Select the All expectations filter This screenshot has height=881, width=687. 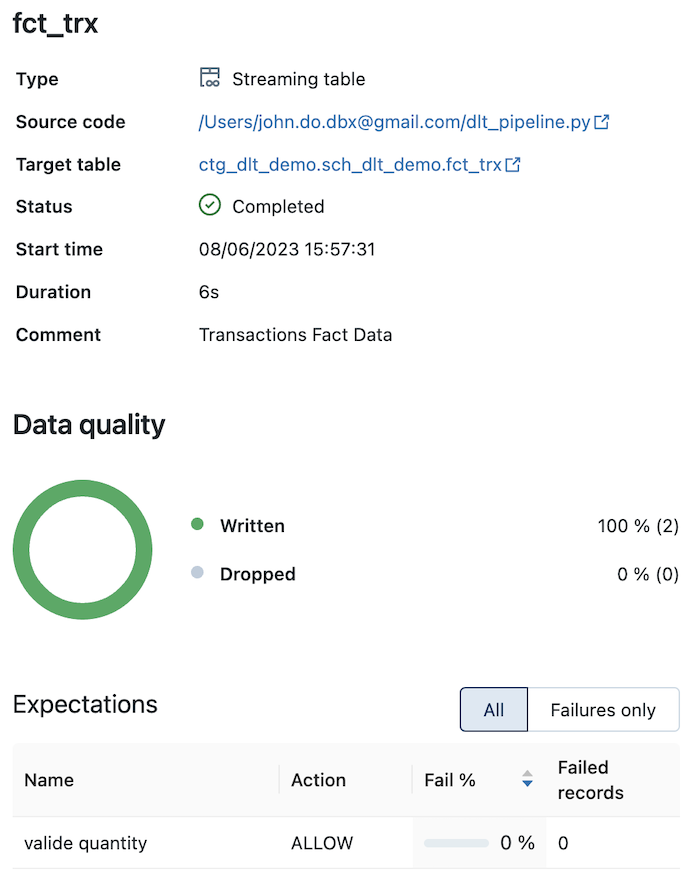point(494,710)
